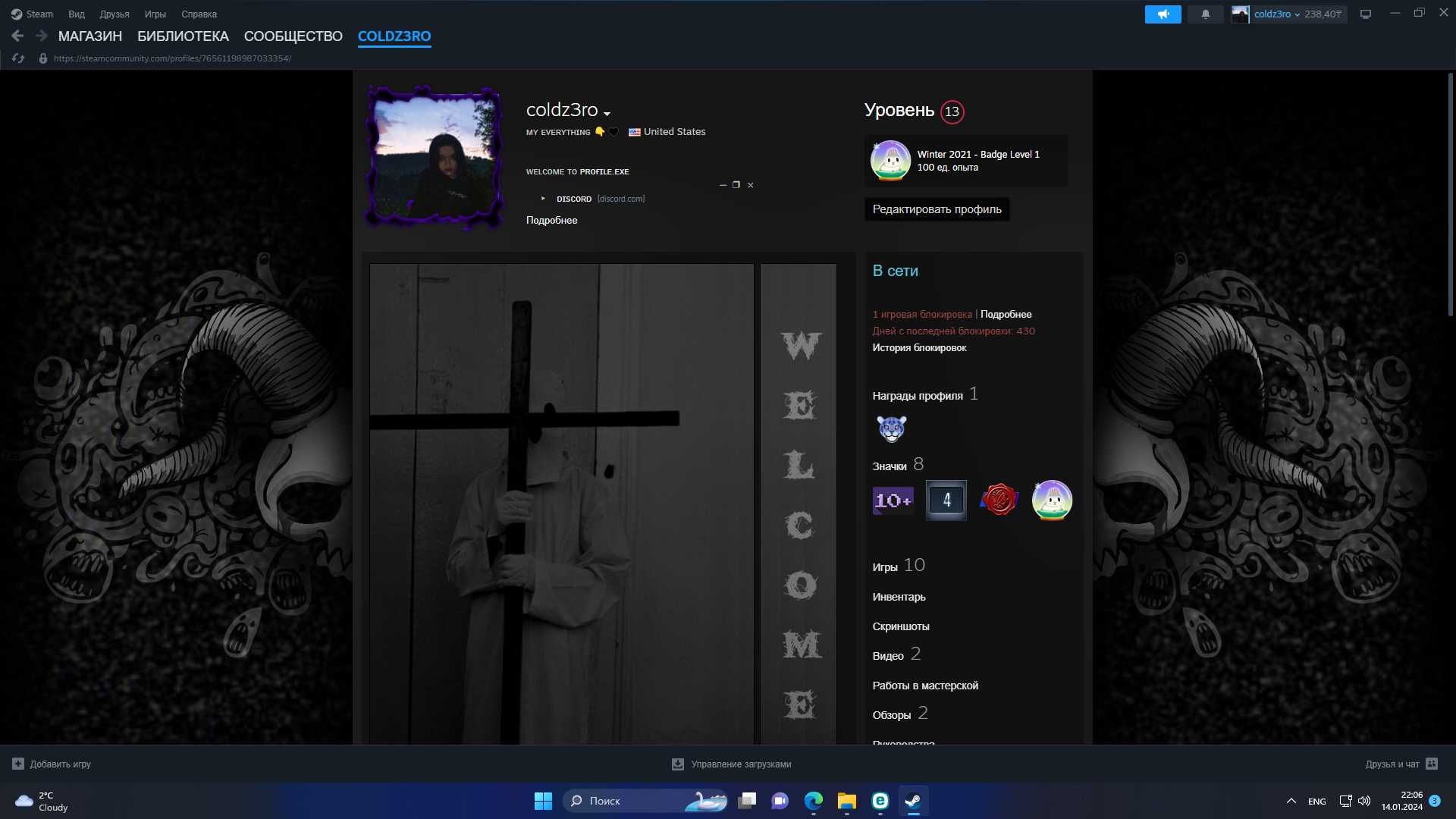The image size is (1456, 819).
Task: Click the discord.com link
Action: point(621,199)
